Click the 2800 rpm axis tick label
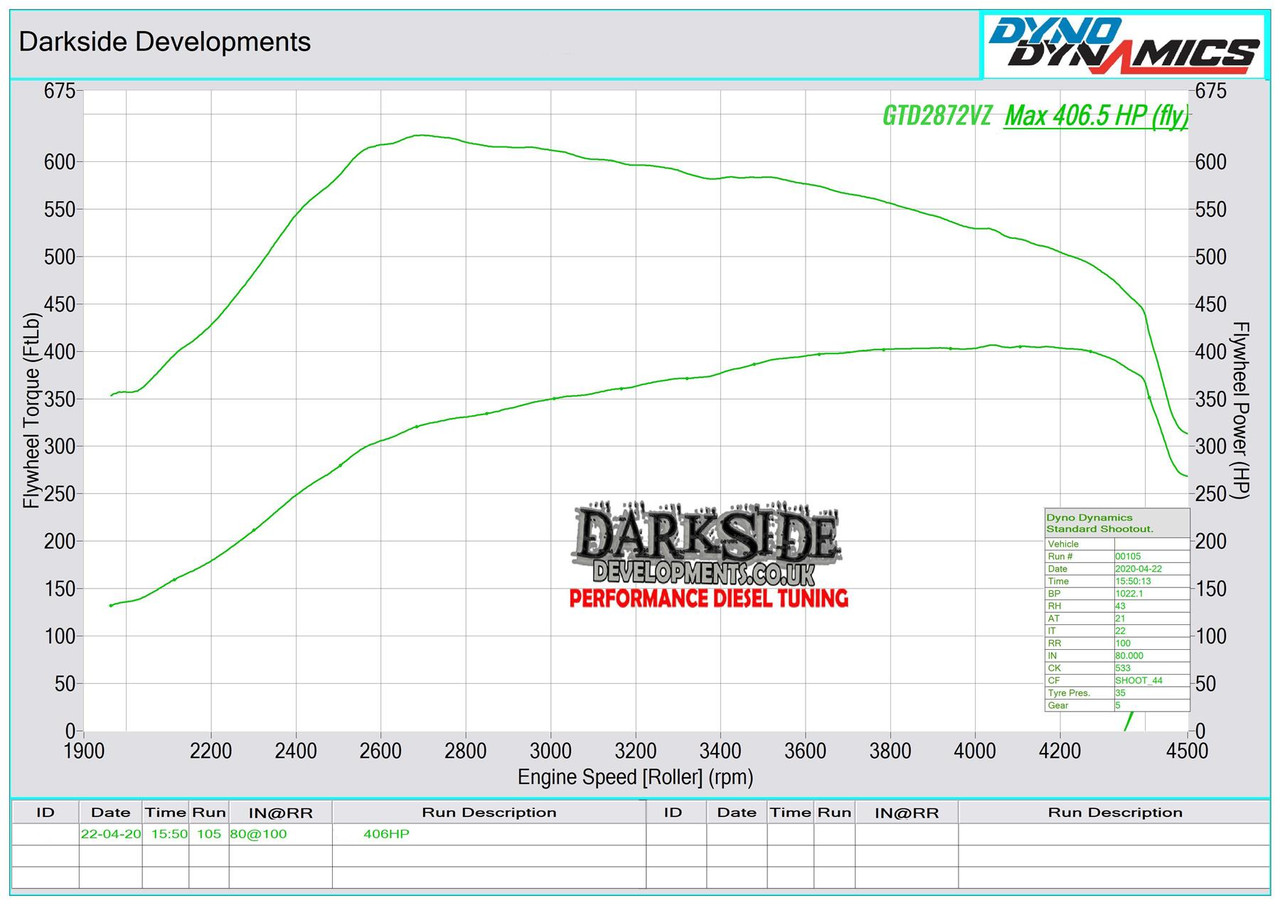The image size is (1280, 905). coord(466,751)
